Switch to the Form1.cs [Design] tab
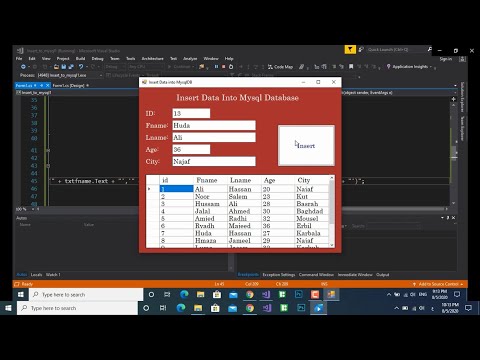Screen dimensions: 480x360 (x=68, y=85)
